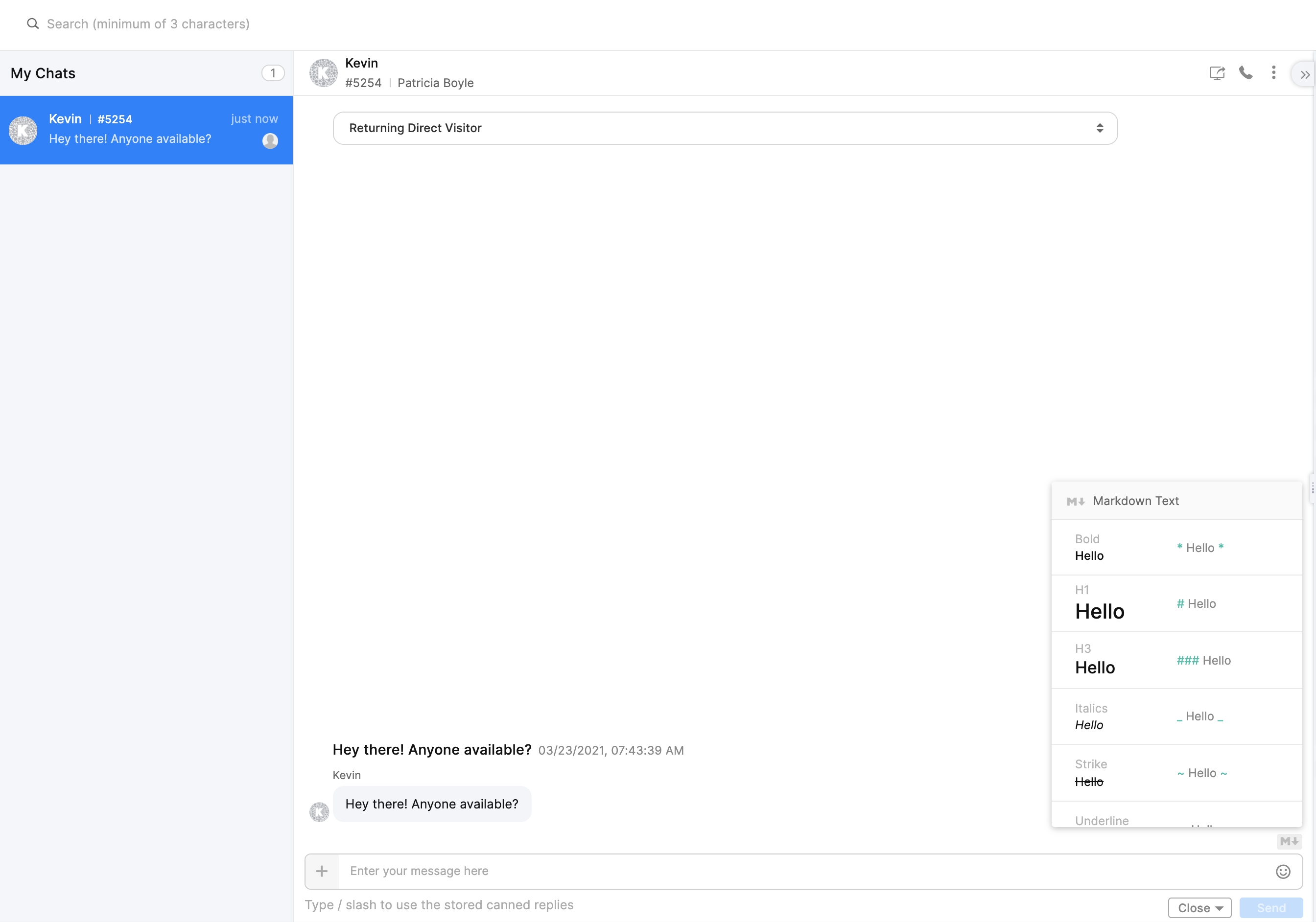This screenshot has height=922, width=1316.
Task: Click the screen share icon in chat header
Action: tap(1217, 73)
